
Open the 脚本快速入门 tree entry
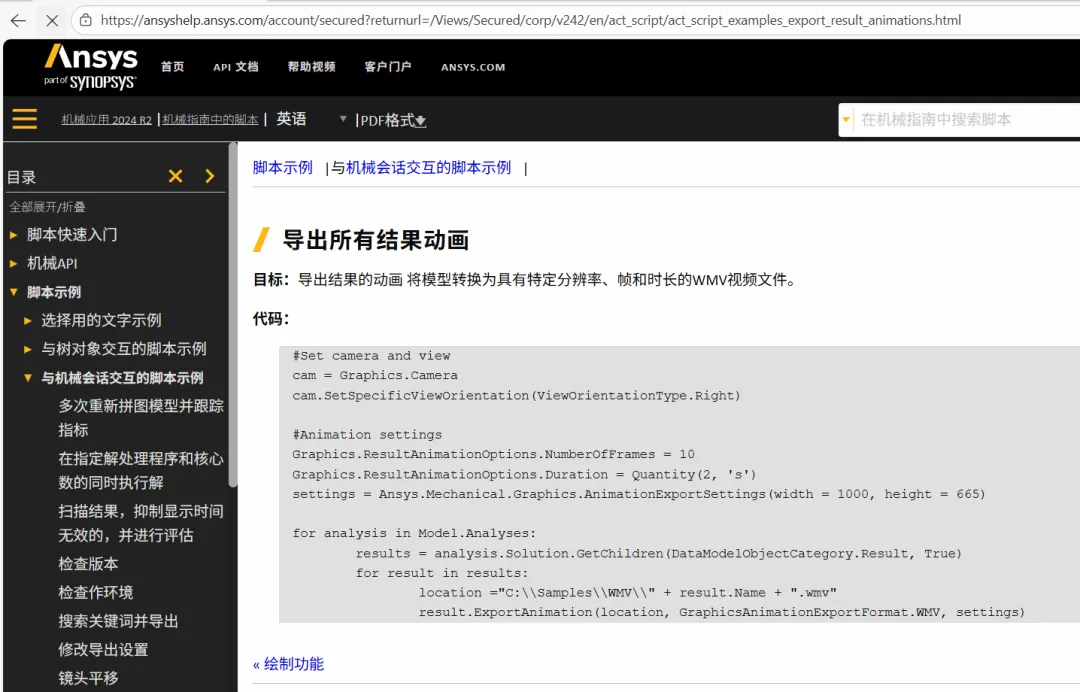pyautogui.click(x=72, y=235)
